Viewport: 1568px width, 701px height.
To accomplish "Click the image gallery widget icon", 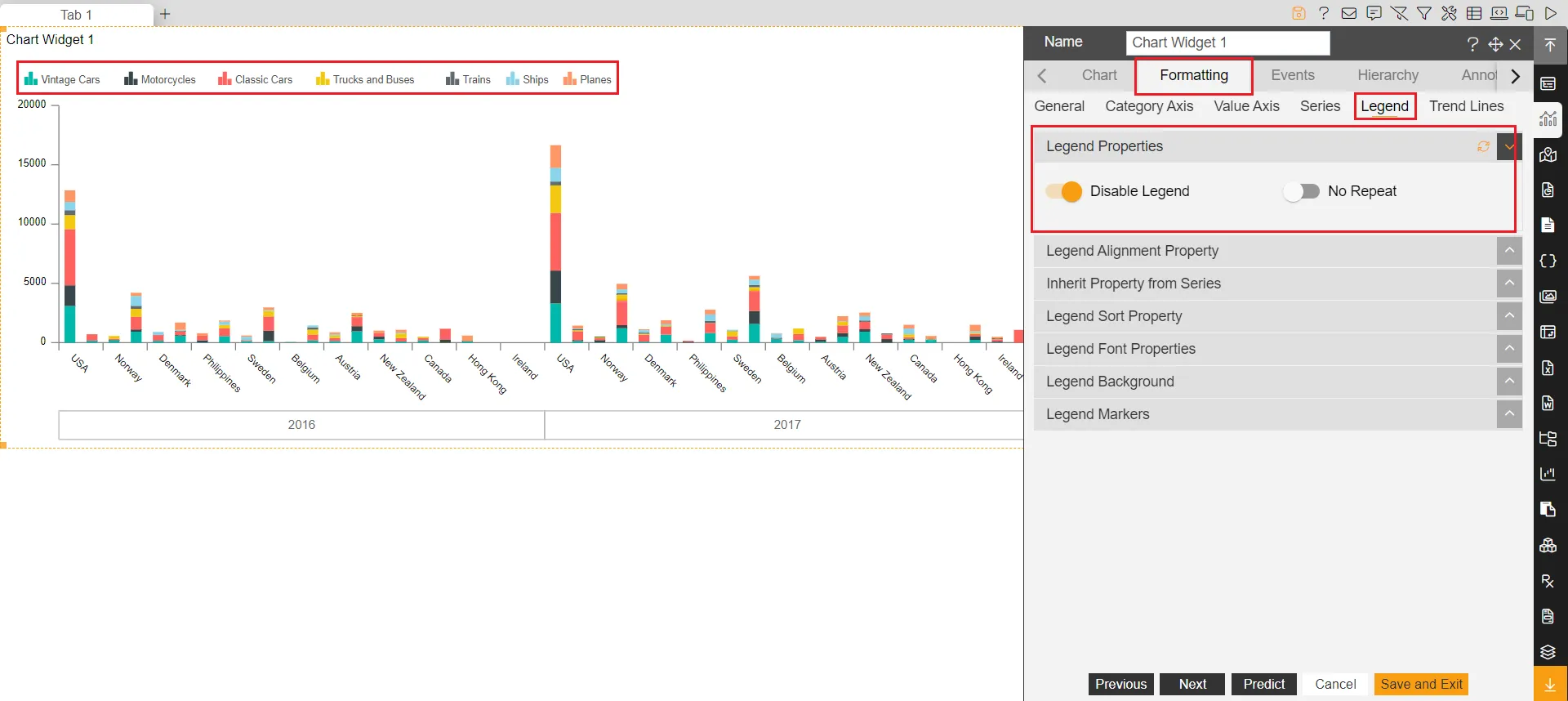I will 1548,296.
